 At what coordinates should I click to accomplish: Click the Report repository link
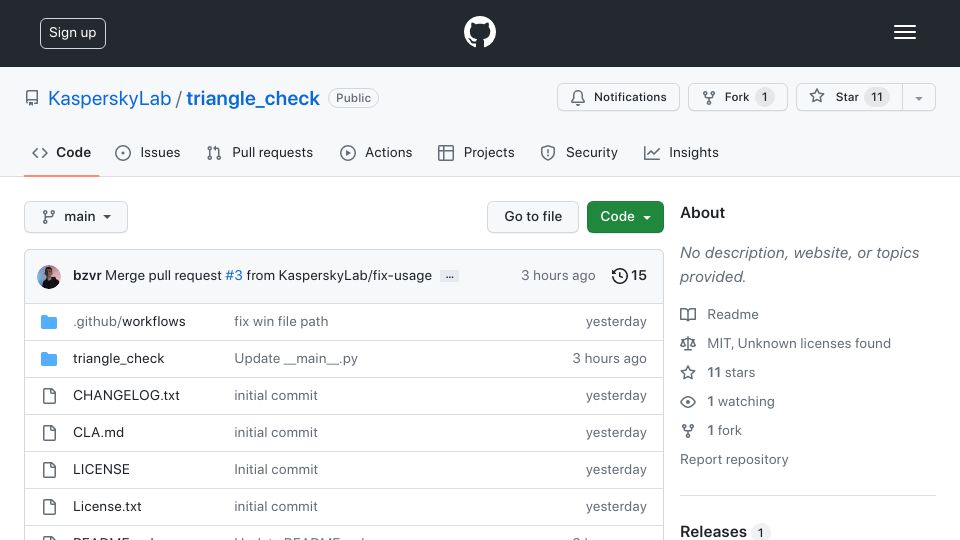(x=734, y=459)
